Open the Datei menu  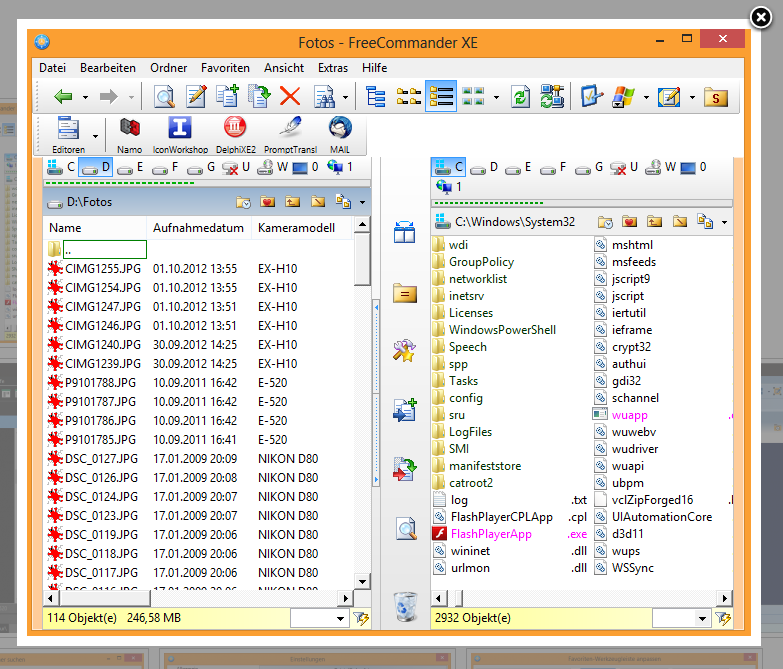coord(52,68)
